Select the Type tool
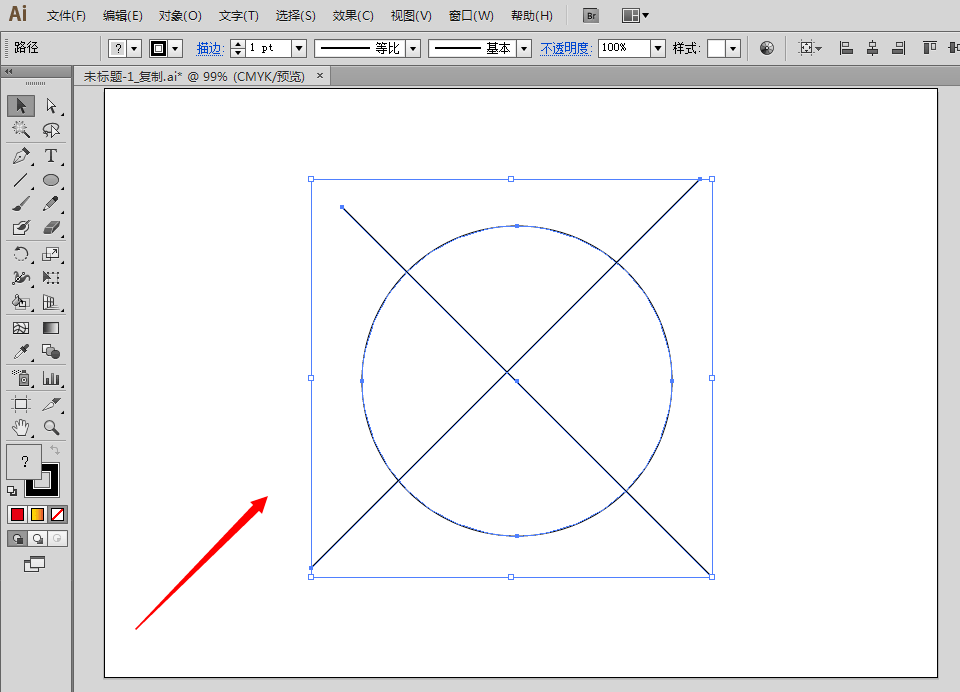Viewport: 960px width, 692px height. pyautogui.click(x=51, y=156)
